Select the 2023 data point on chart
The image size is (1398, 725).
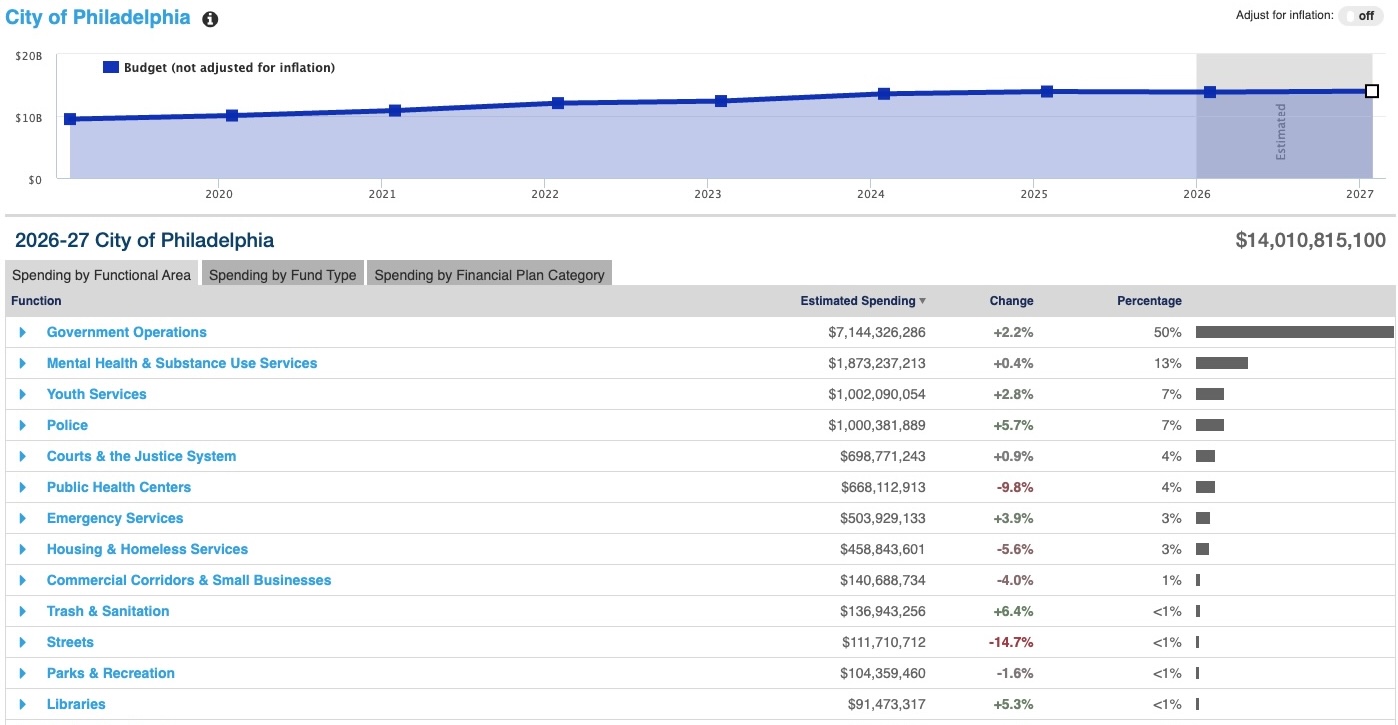(721, 101)
